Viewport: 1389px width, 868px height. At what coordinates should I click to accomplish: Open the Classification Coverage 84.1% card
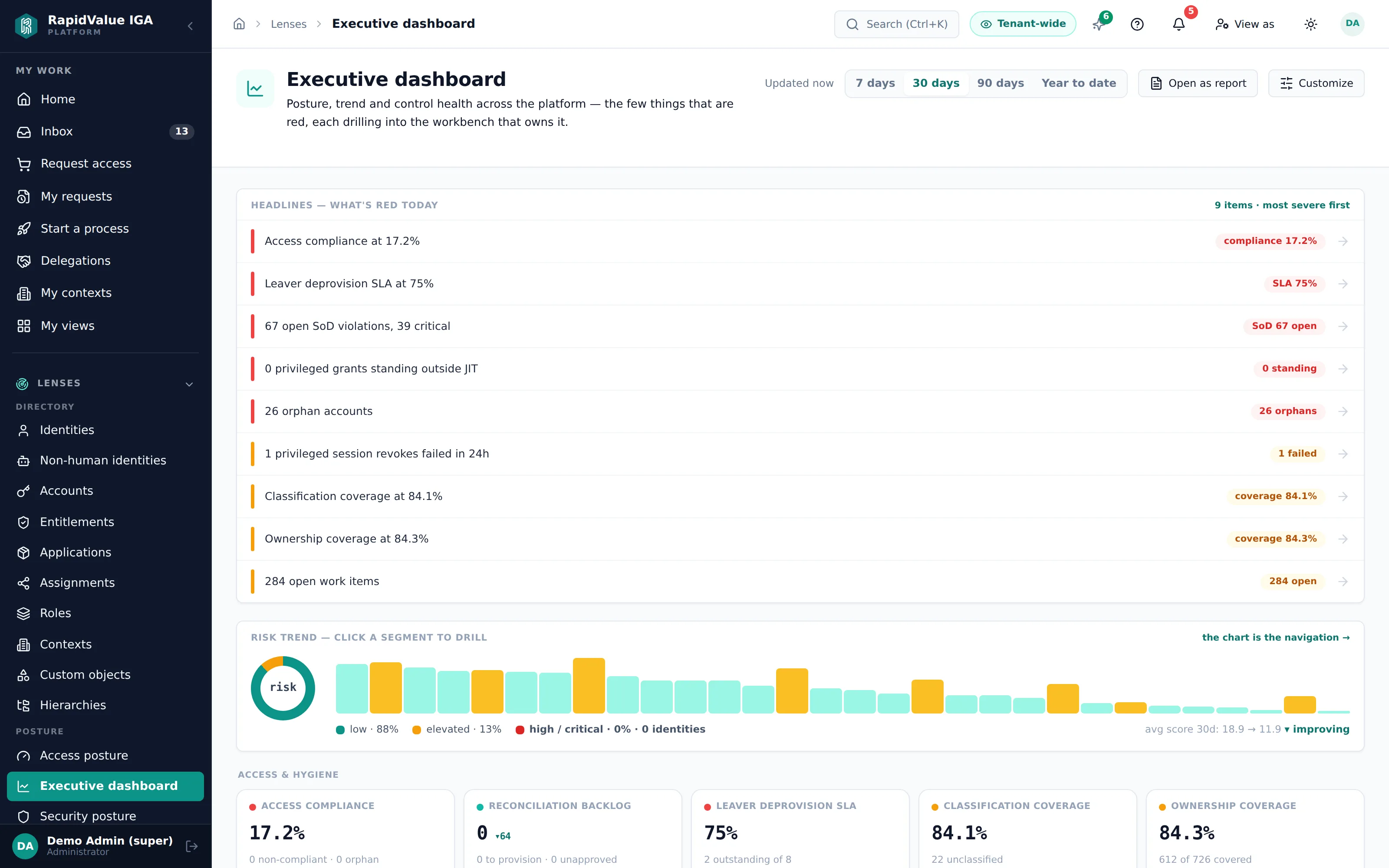coord(1027,829)
